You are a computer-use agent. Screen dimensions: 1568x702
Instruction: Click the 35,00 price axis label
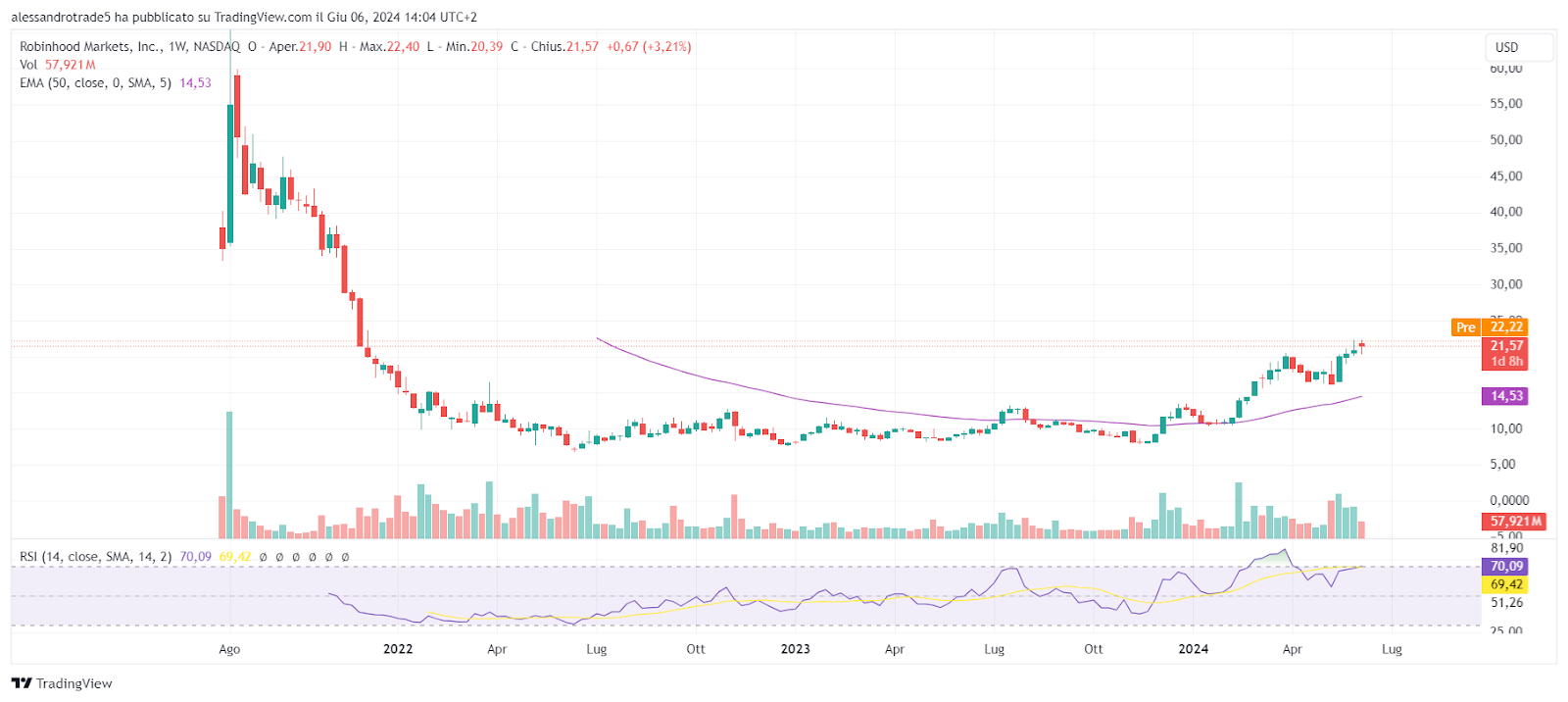1506,248
